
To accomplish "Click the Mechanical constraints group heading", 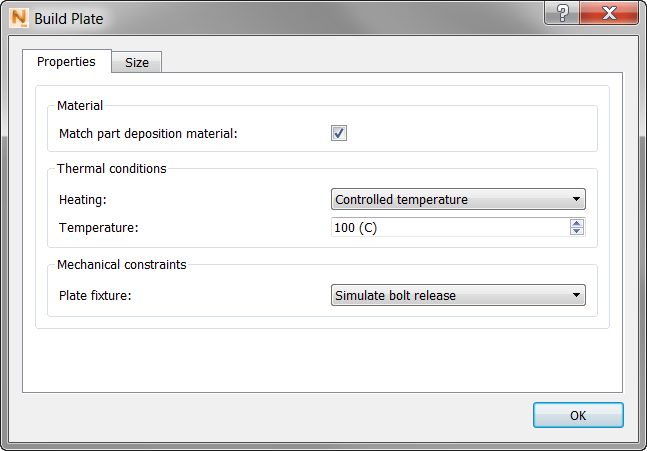I will point(121,264).
